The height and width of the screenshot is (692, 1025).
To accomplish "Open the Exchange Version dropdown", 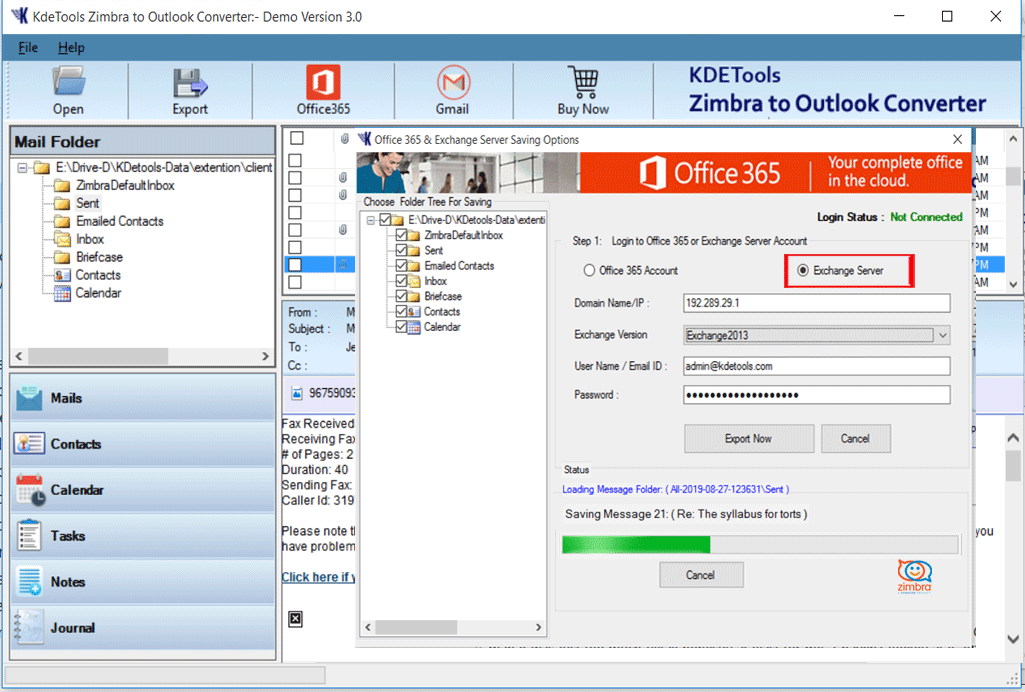I will pos(941,335).
